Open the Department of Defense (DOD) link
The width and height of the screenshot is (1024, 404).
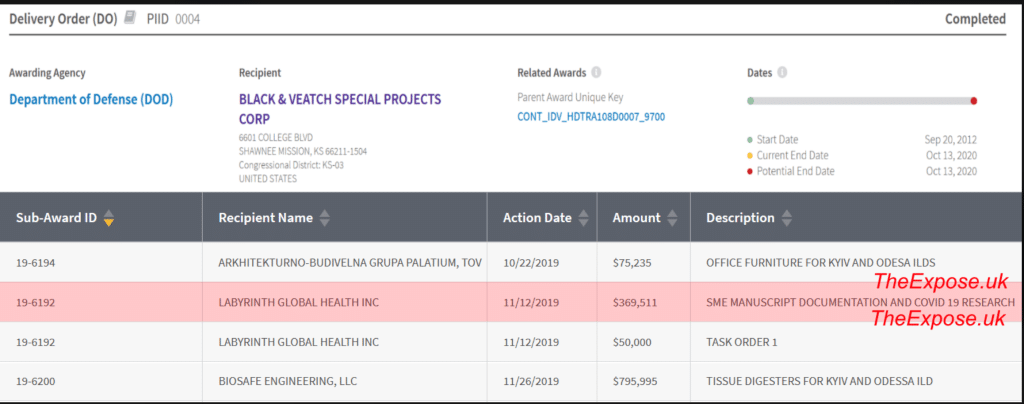[x=91, y=100]
